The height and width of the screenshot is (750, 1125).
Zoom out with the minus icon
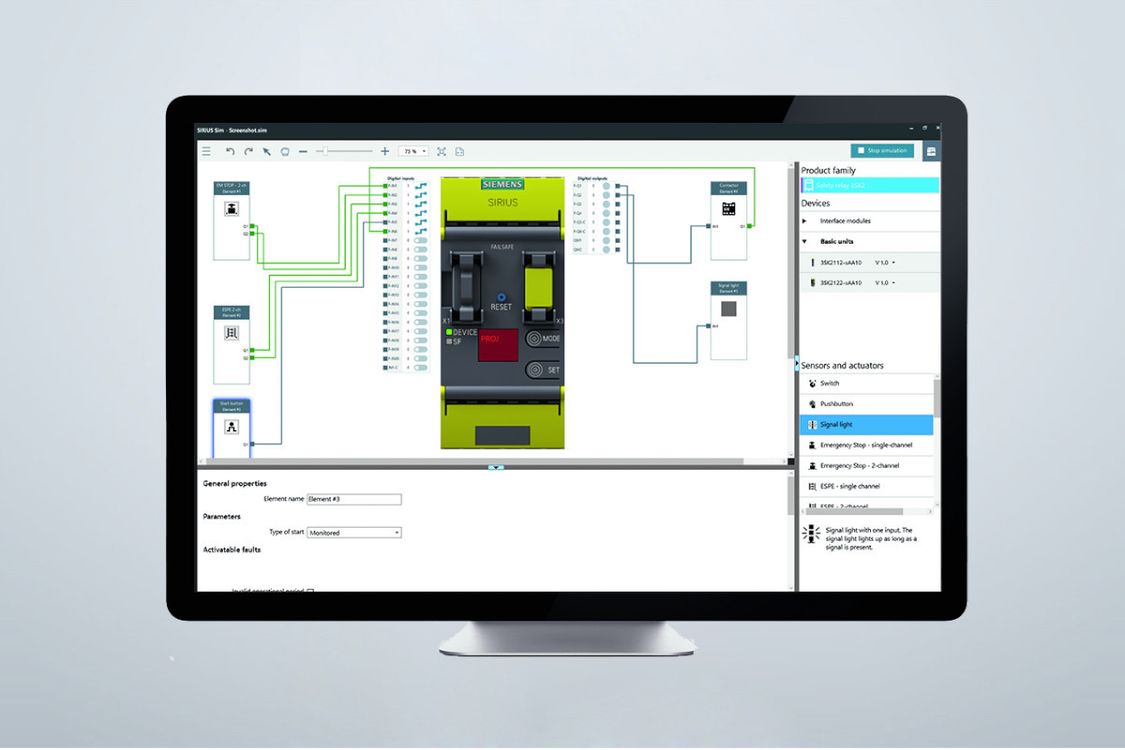tap(303, 151)
